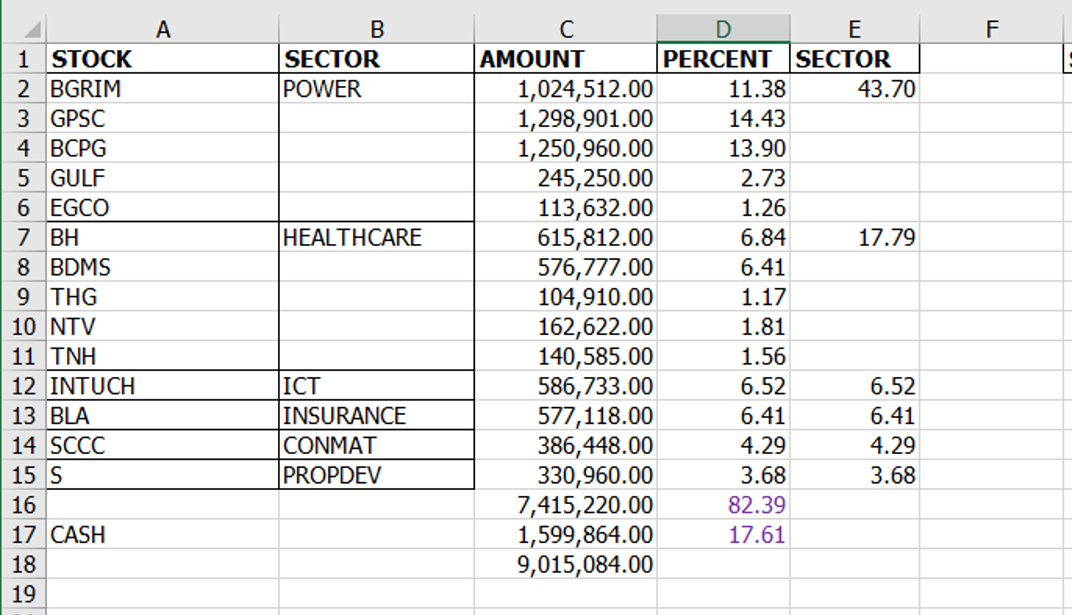This screenshot has width=1072, height=615.
Task: Click percent value 13.90
Action: [x=723, y=148]
